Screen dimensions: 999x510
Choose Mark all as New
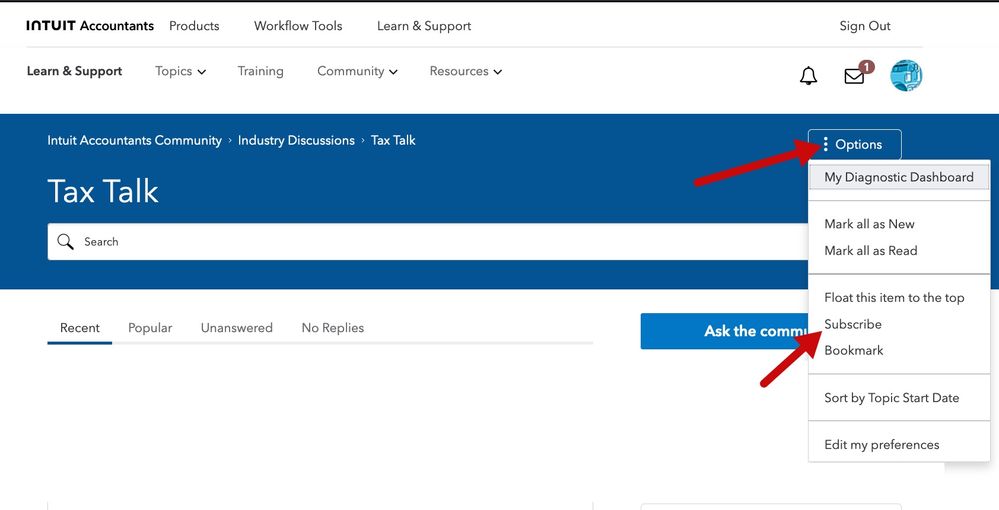pyautogui.click(x=870, y=224)
